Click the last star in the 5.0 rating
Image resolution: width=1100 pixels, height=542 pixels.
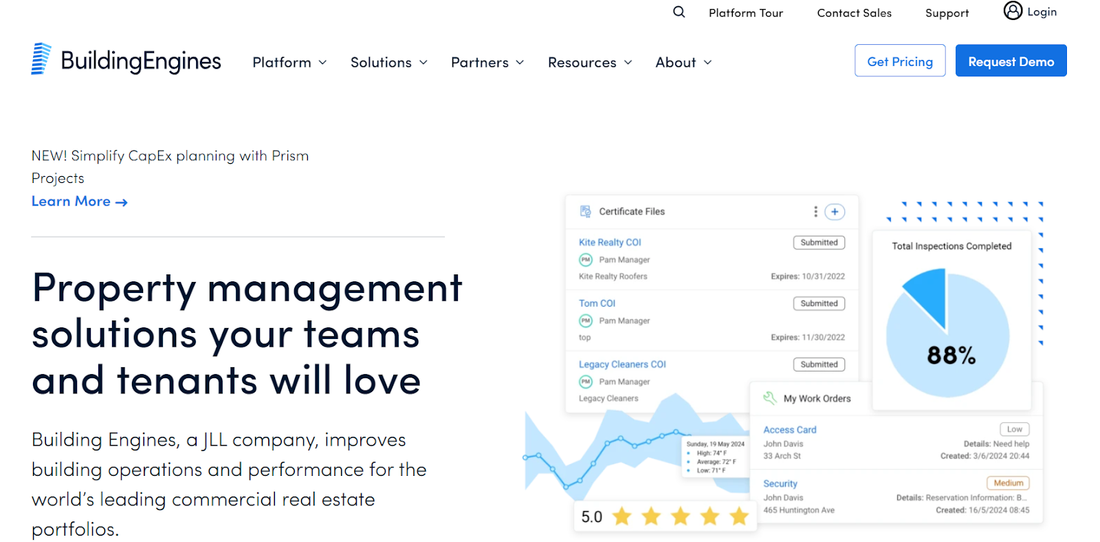(x=739, y=517)
